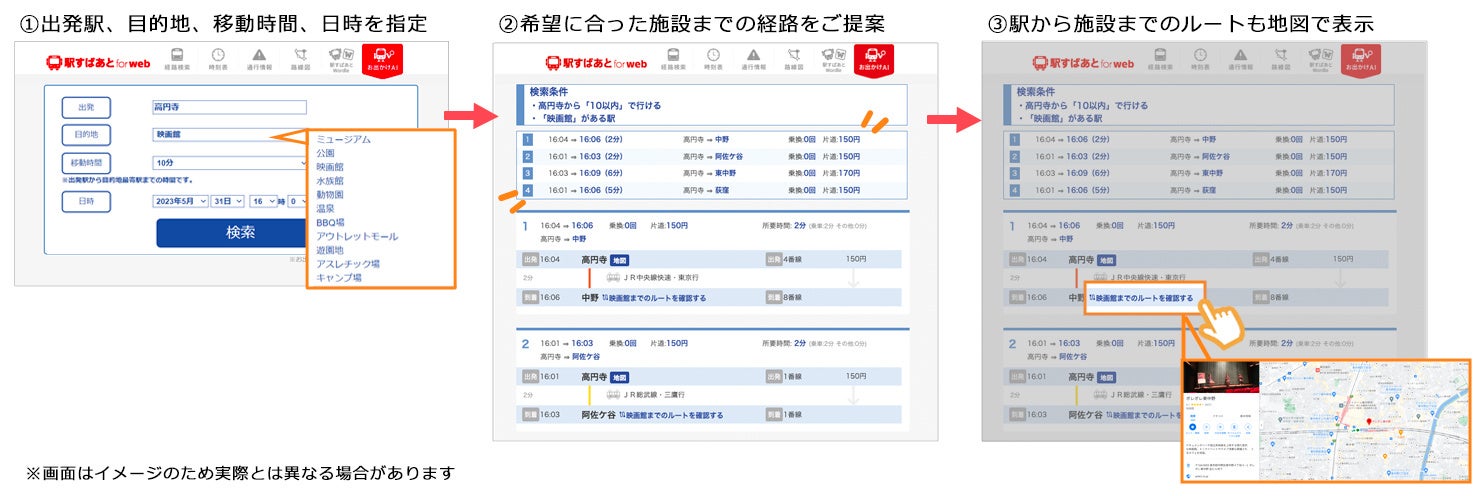
Task: Open 路線図 icon in search form screen
Action: pos(300,60)
